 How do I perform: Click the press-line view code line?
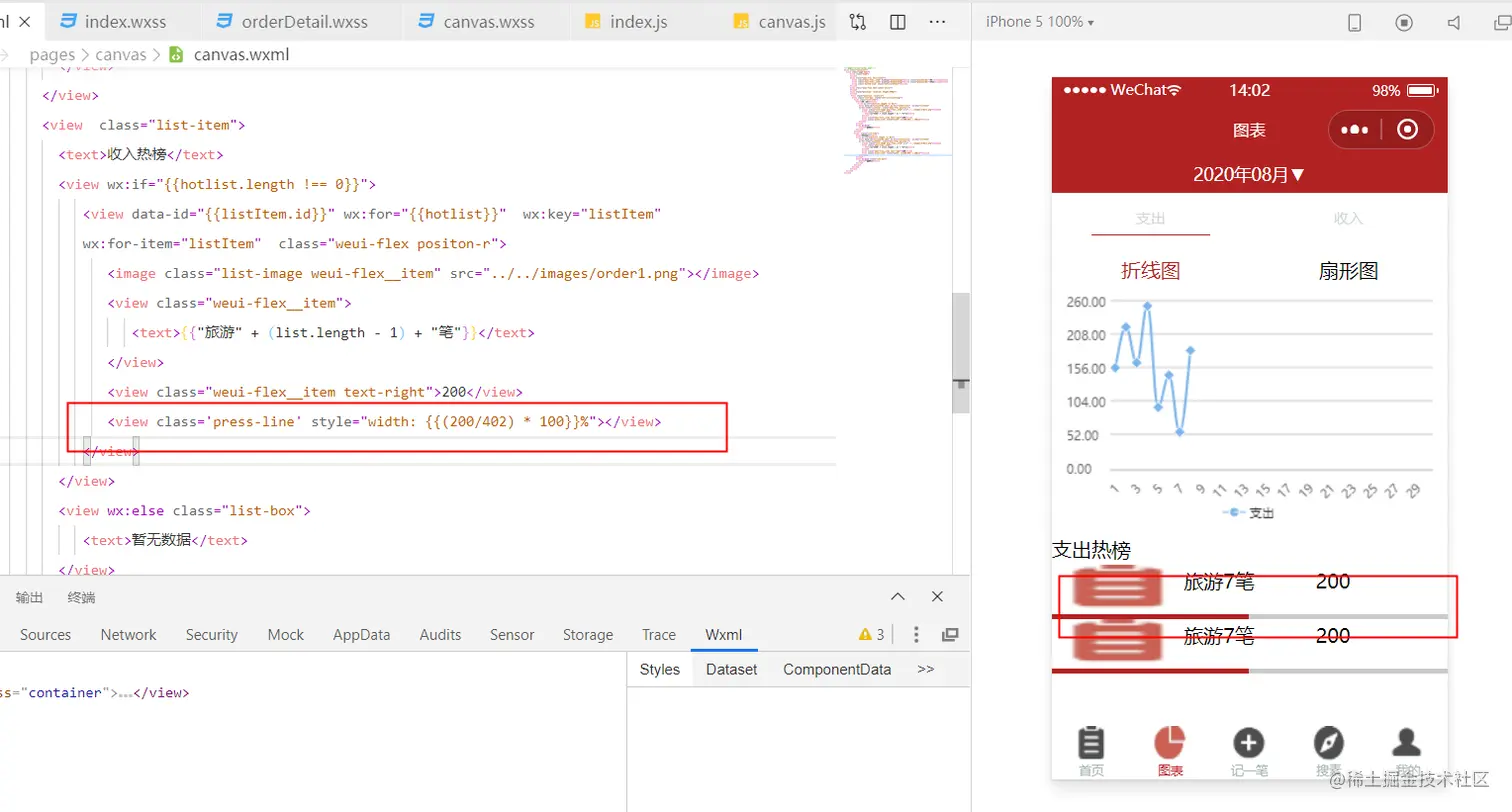384,422
